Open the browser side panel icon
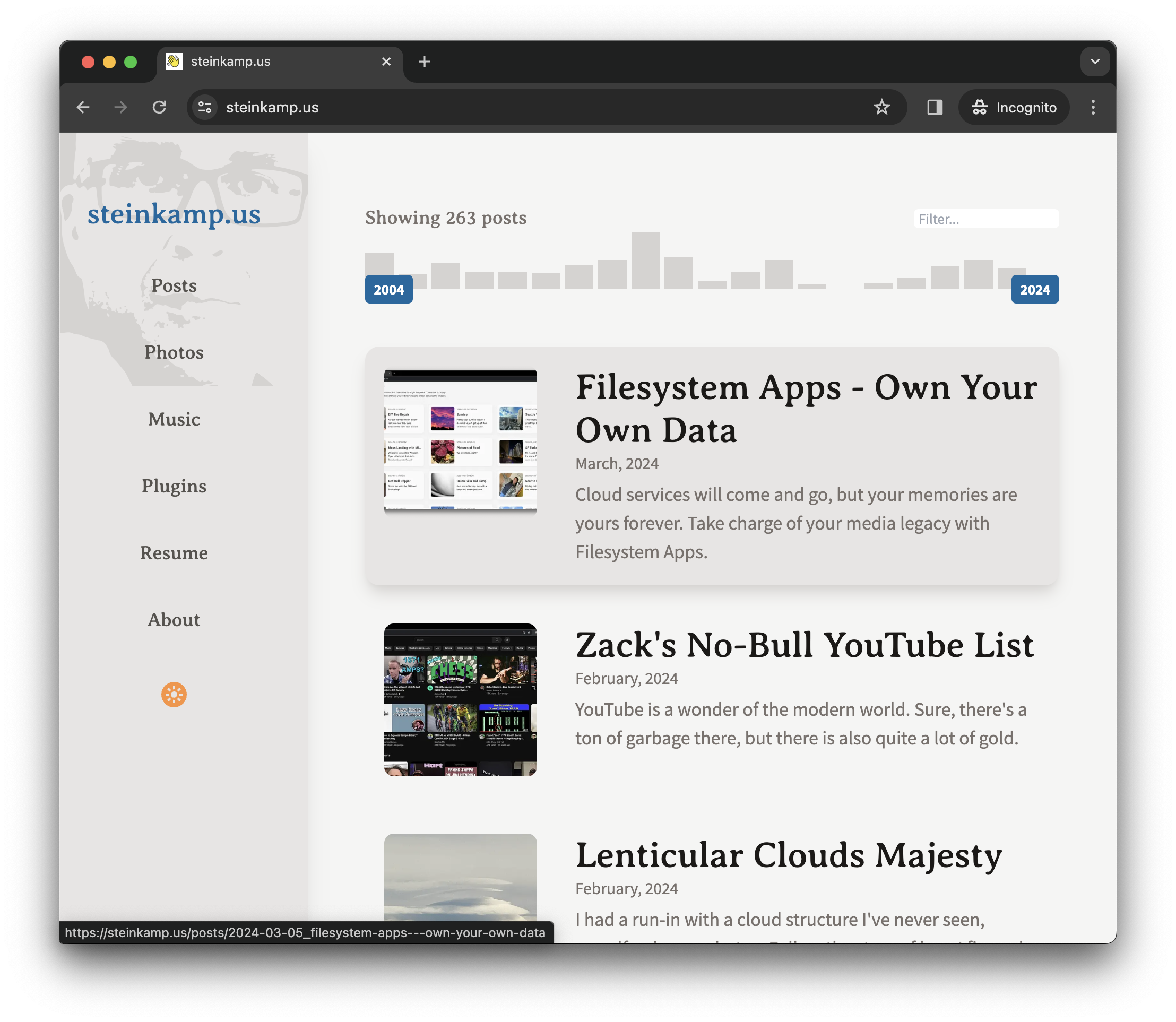This screenshot has height=1022, width=1176. pyautogui.click(x=934, y=107)
